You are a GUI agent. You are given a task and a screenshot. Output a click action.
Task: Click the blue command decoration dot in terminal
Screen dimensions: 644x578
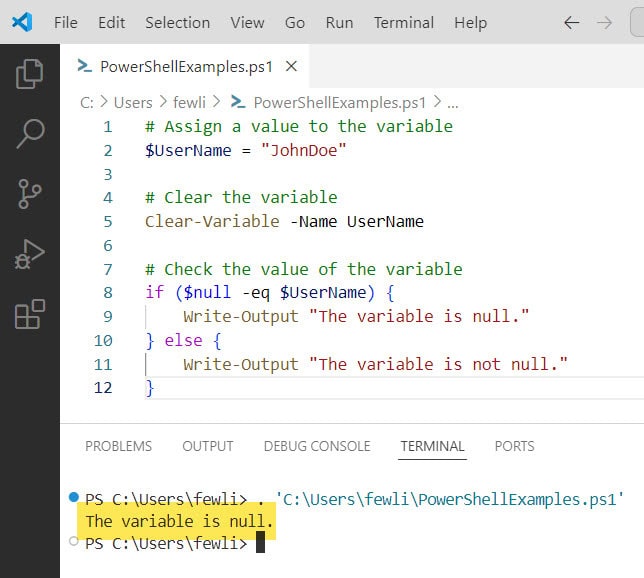click(x=74, y=497)
